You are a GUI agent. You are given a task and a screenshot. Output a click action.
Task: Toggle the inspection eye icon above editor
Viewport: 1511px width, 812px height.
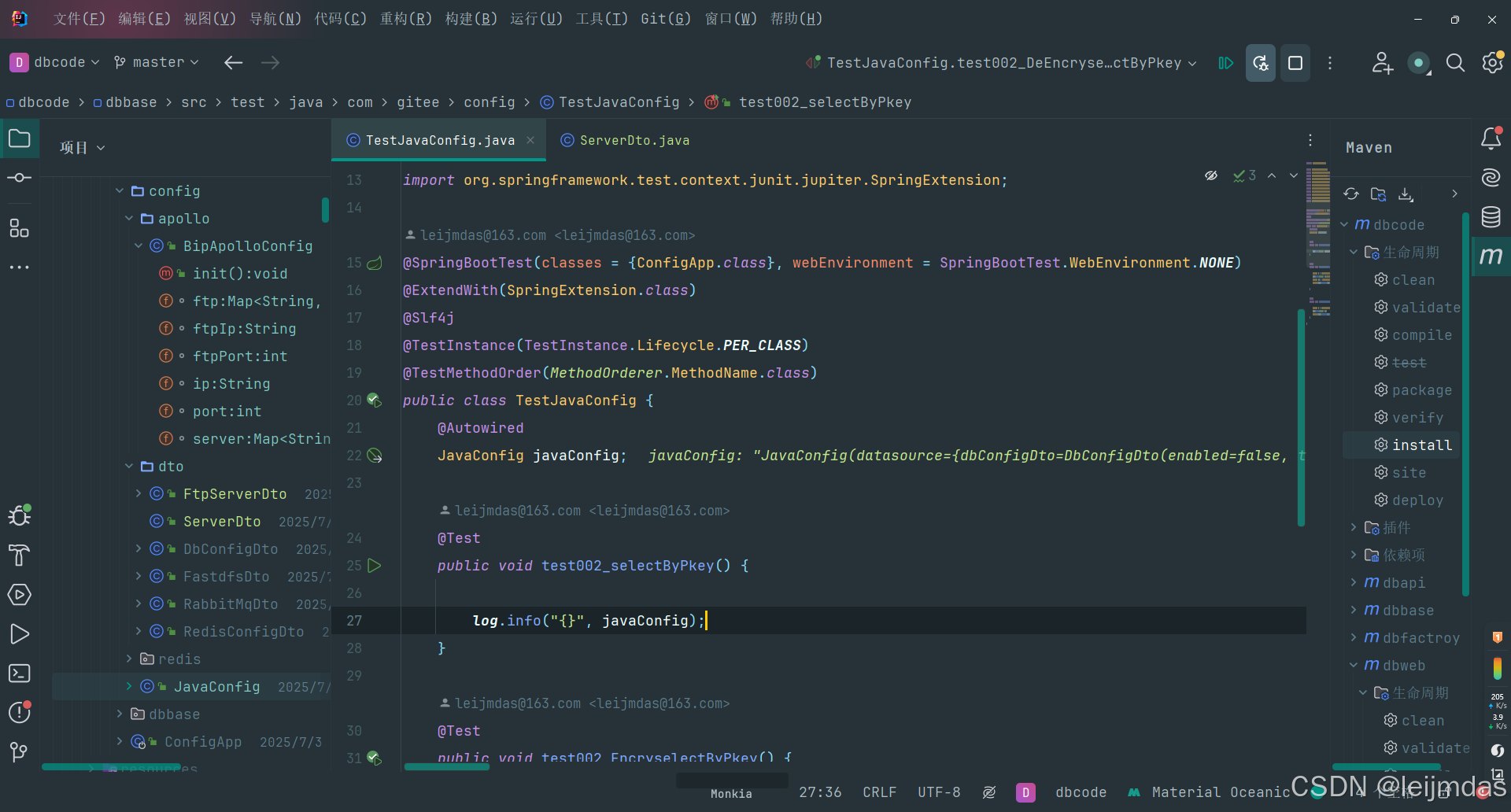(1212, 175)
